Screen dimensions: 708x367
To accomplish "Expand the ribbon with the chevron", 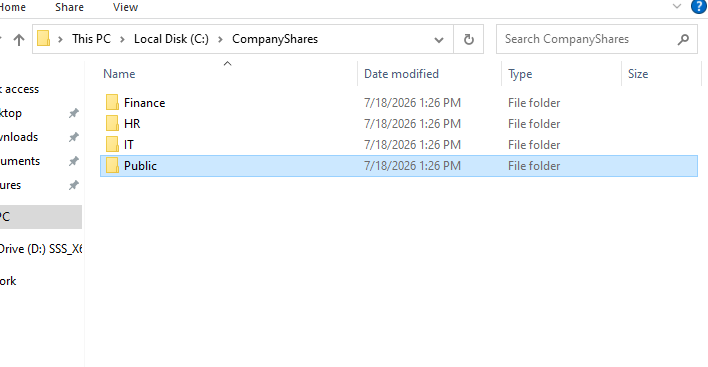I will coord(676,6).
